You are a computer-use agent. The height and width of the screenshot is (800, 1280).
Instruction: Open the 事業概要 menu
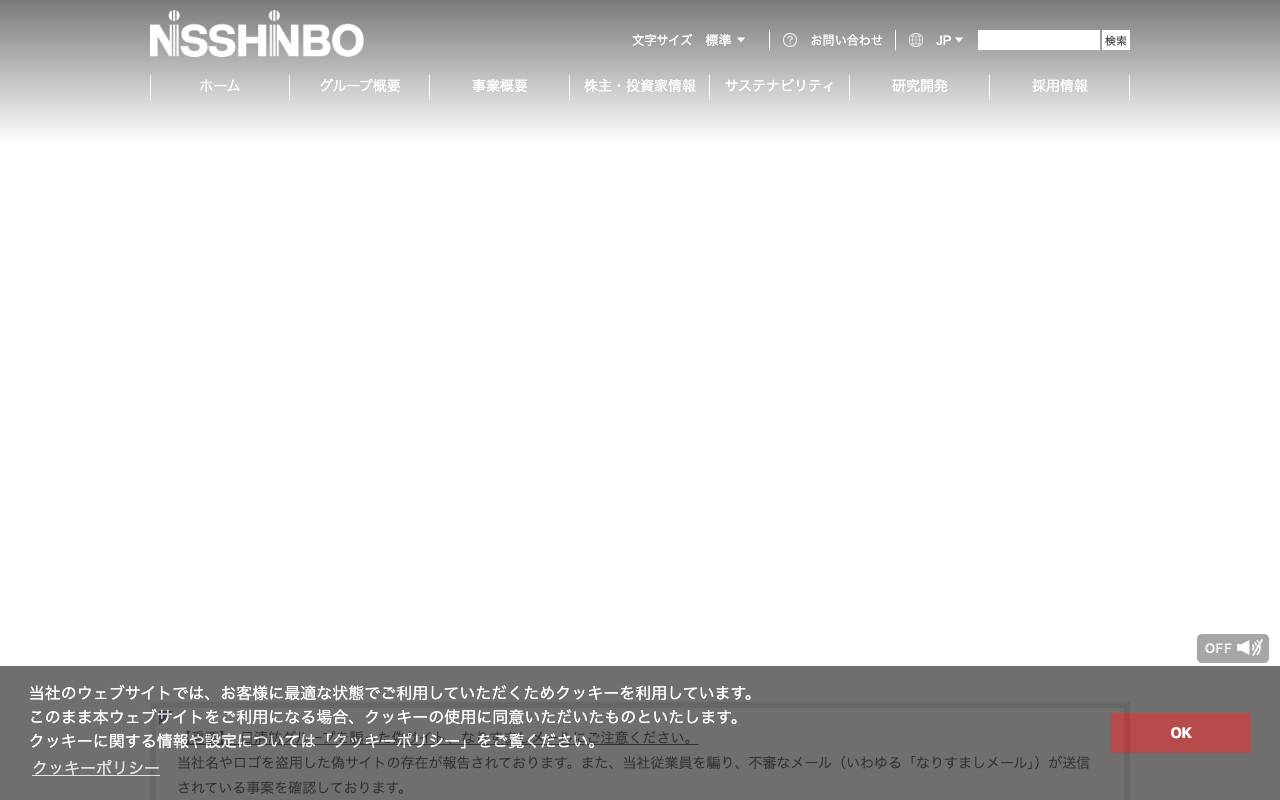coord(499,86)
